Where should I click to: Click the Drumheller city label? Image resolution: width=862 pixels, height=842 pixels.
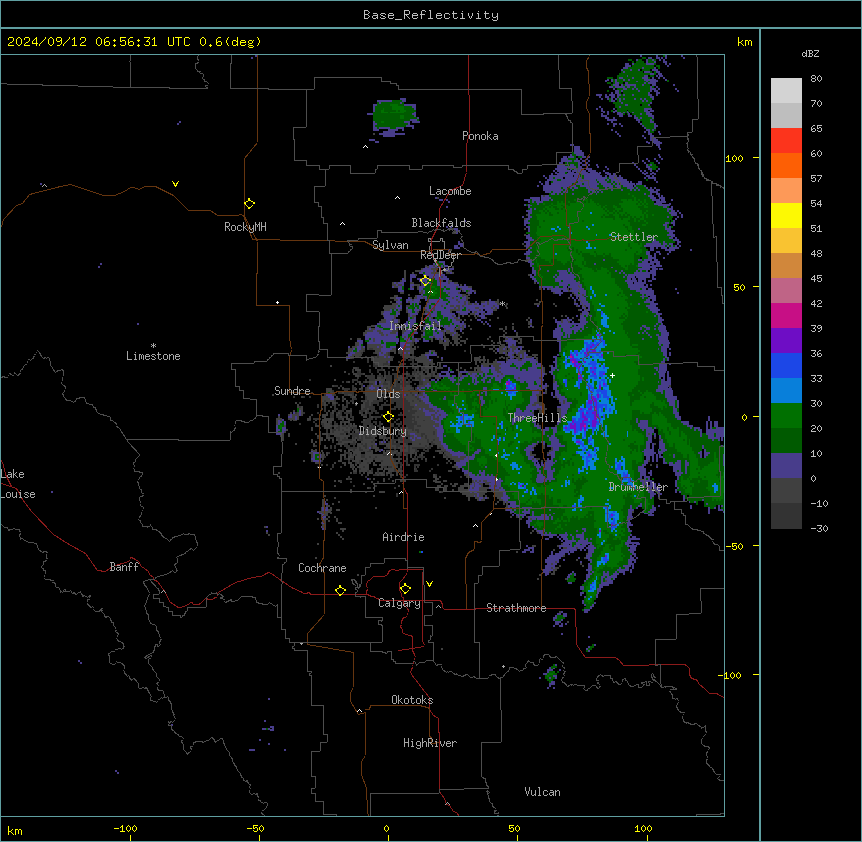click(638, 487)
